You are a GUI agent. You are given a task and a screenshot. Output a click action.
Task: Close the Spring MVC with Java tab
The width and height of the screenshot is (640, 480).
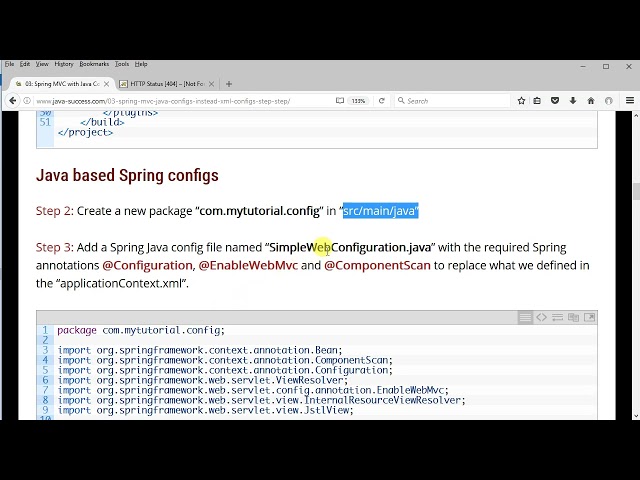107,84
